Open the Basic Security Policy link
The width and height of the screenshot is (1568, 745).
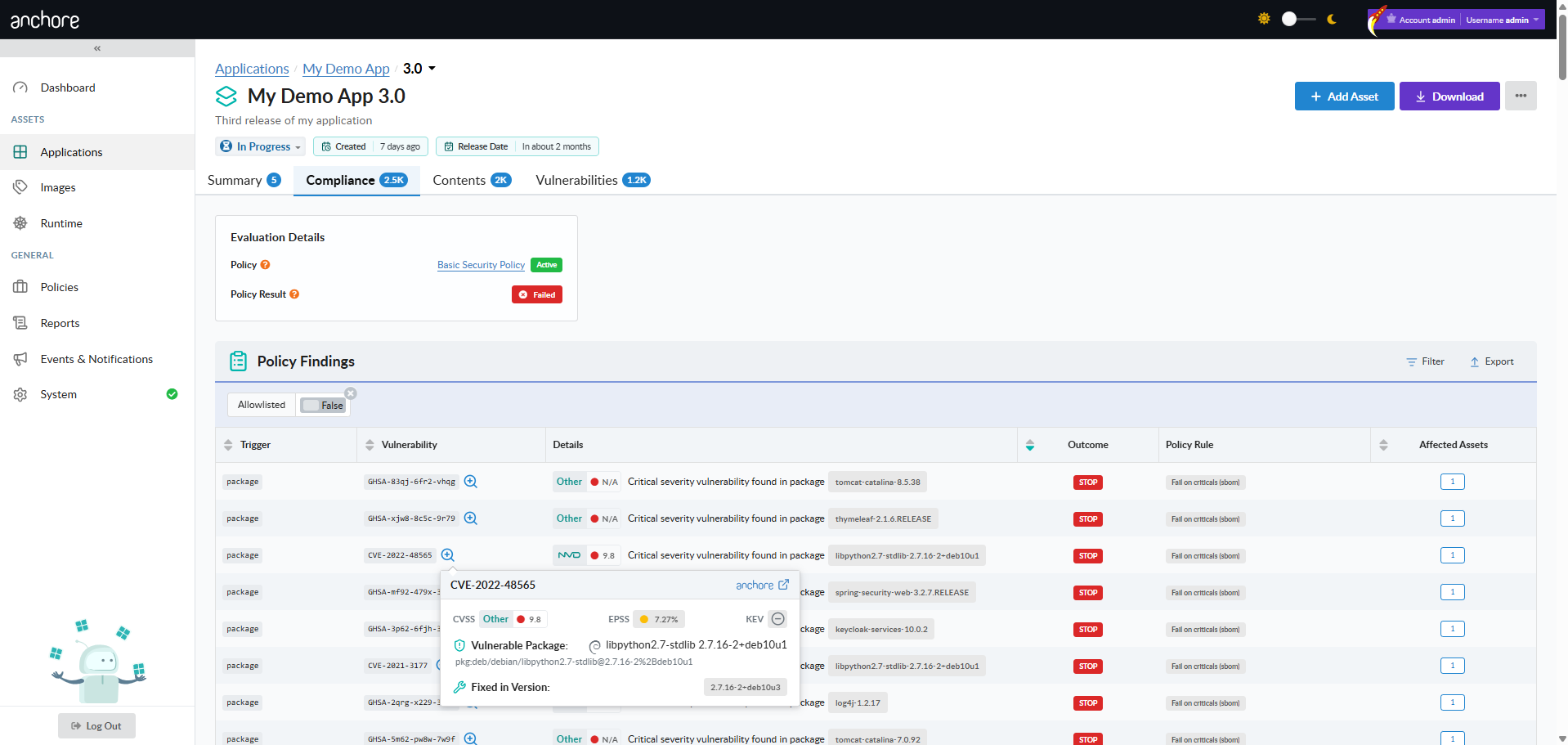[481, 265]
